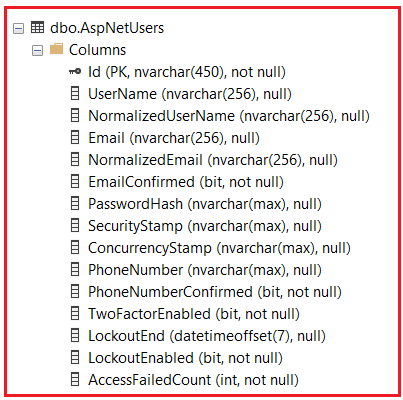Click the column icon next to UserName
The image size is (403, 400).
75,93
